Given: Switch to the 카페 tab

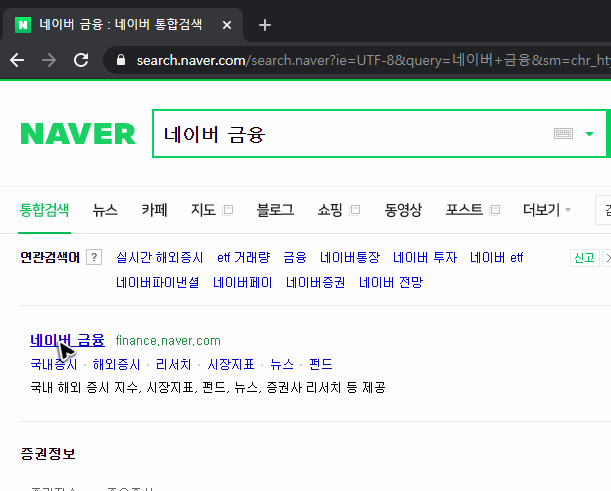Looking at the screenshot, I should click(x=154, y=210).
